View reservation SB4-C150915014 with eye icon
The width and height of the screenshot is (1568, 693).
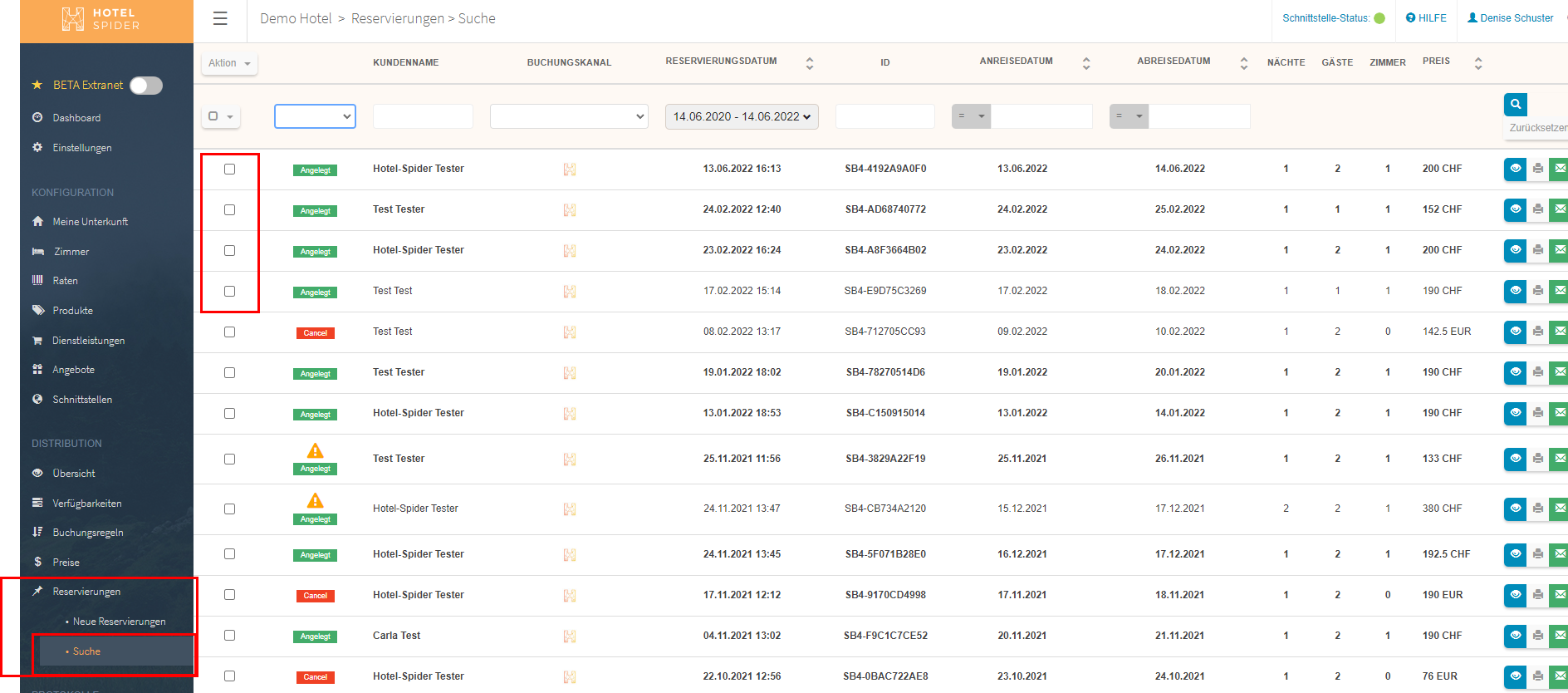(1515, 413)
